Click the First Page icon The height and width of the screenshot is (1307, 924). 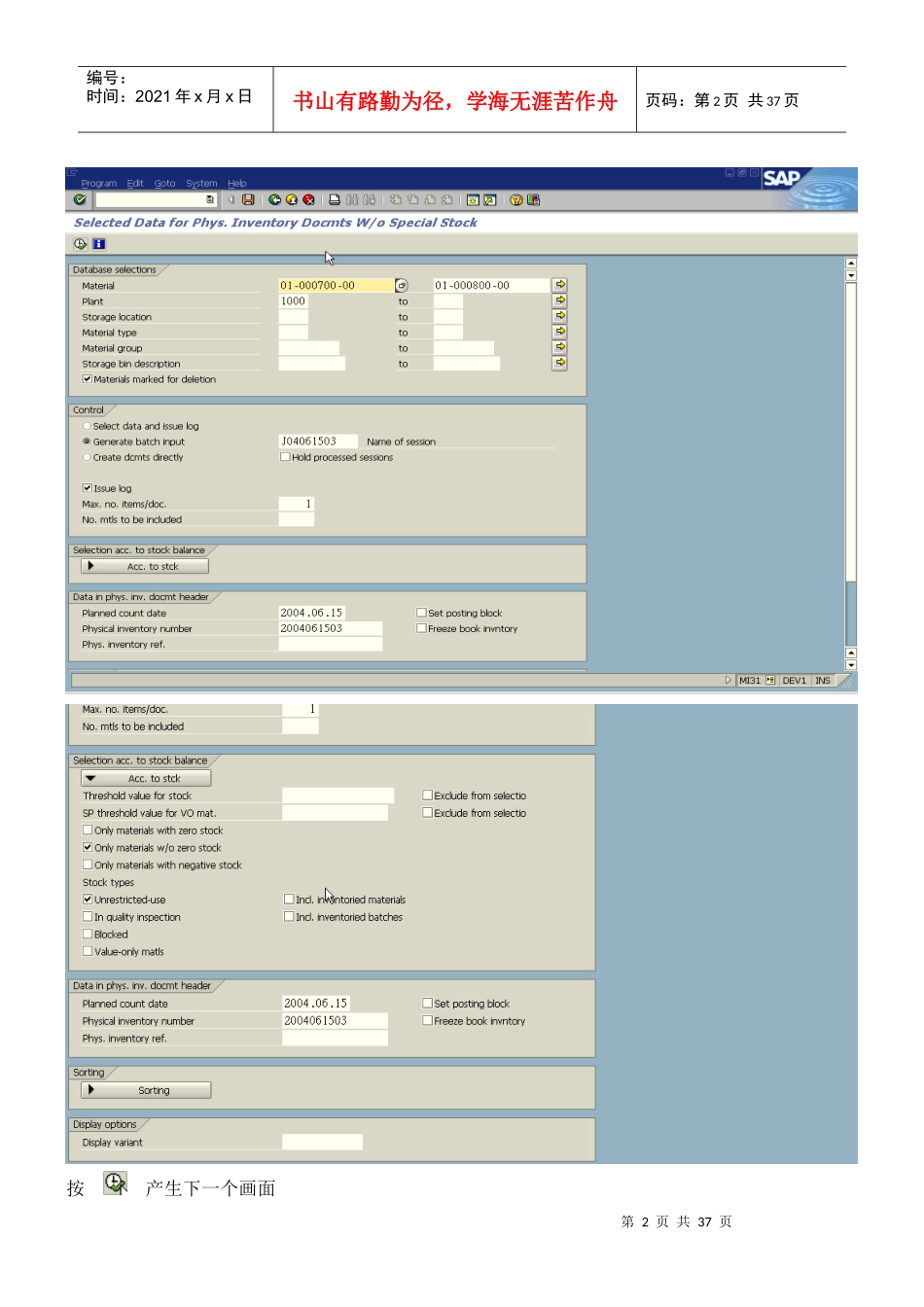396,199
